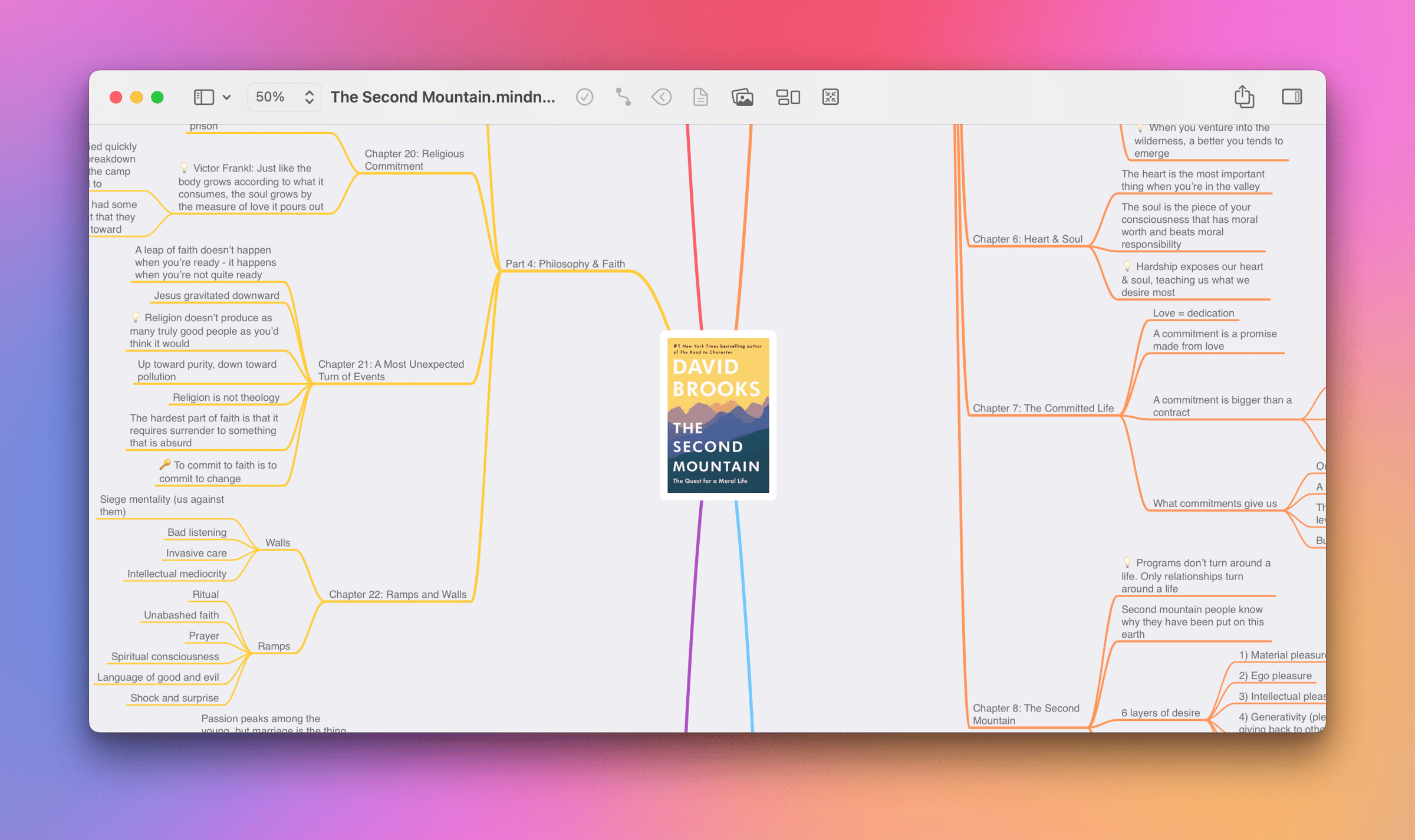Click the key icon beside To commit
Screen dimensions: 1415x840
pyautogui.click(x=164, y=465)
